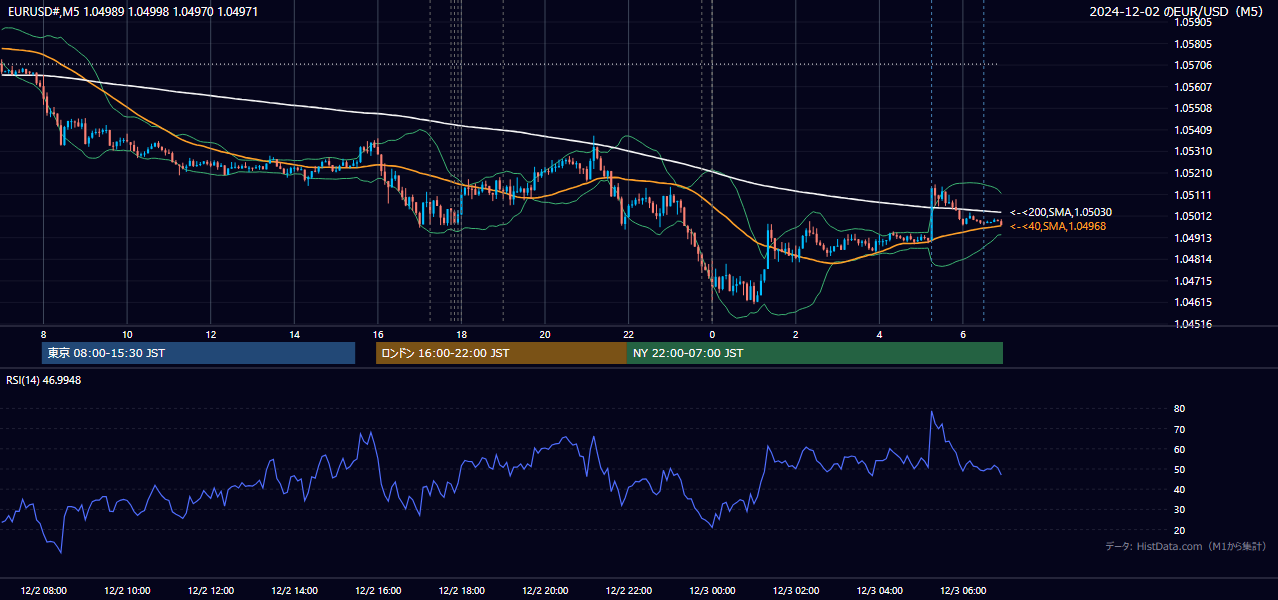Click price axis value 1.05310
The image size is (1278, 600).
(1193, 151)
